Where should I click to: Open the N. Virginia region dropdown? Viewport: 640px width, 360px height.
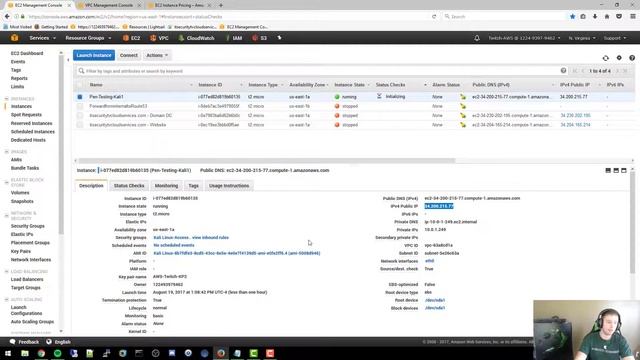pyautogui.click(x=582, y=38)
